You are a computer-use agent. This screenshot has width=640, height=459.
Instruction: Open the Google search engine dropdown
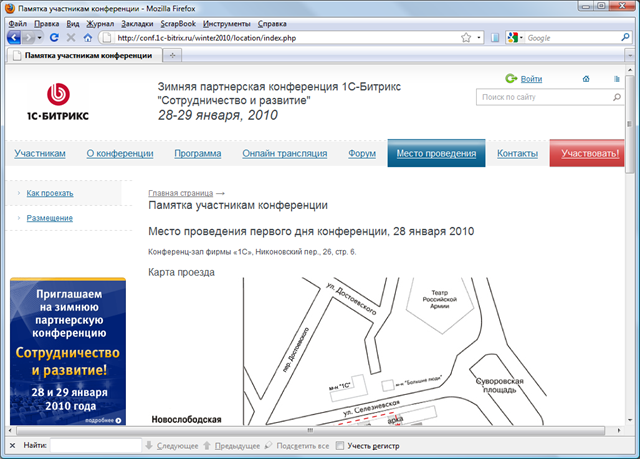pyautogui.click(x=515, y=38)
